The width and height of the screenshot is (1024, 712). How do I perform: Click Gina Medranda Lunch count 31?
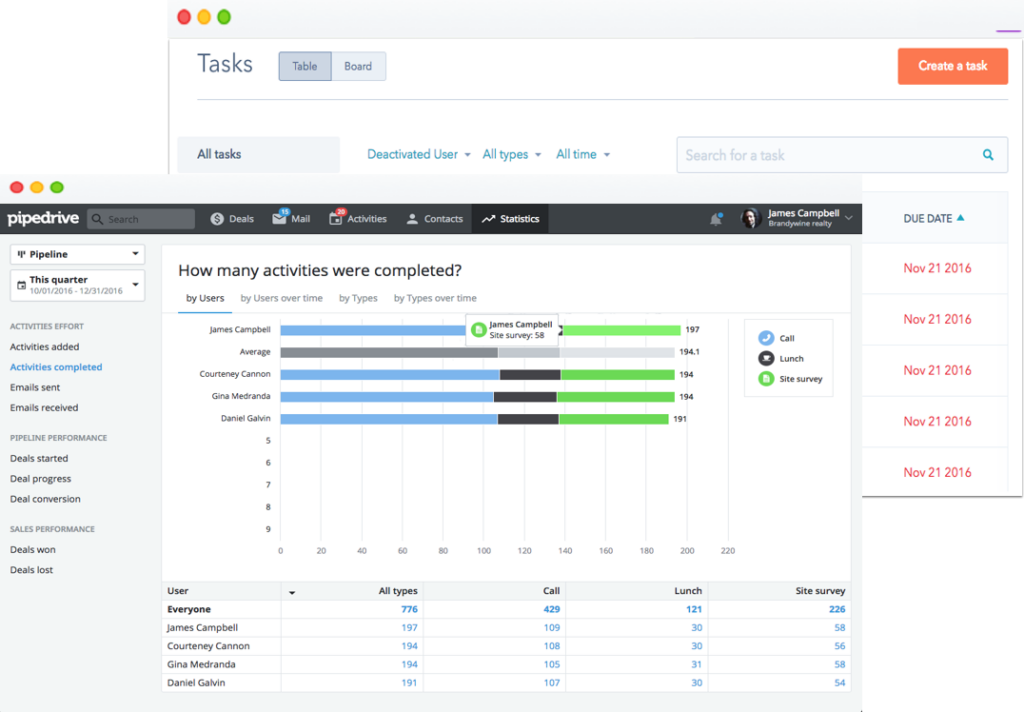(697, 664)
